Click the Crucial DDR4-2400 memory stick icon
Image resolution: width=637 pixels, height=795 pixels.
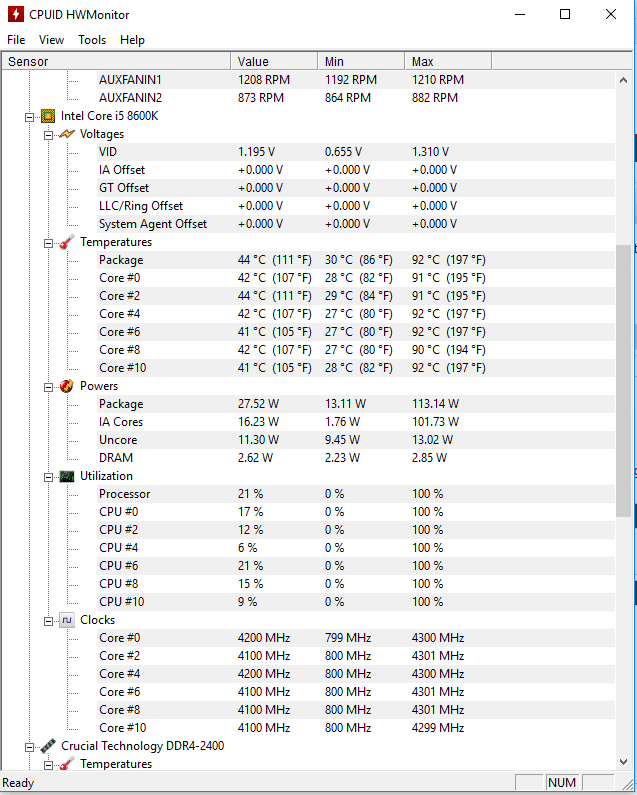tap(48, 746)
